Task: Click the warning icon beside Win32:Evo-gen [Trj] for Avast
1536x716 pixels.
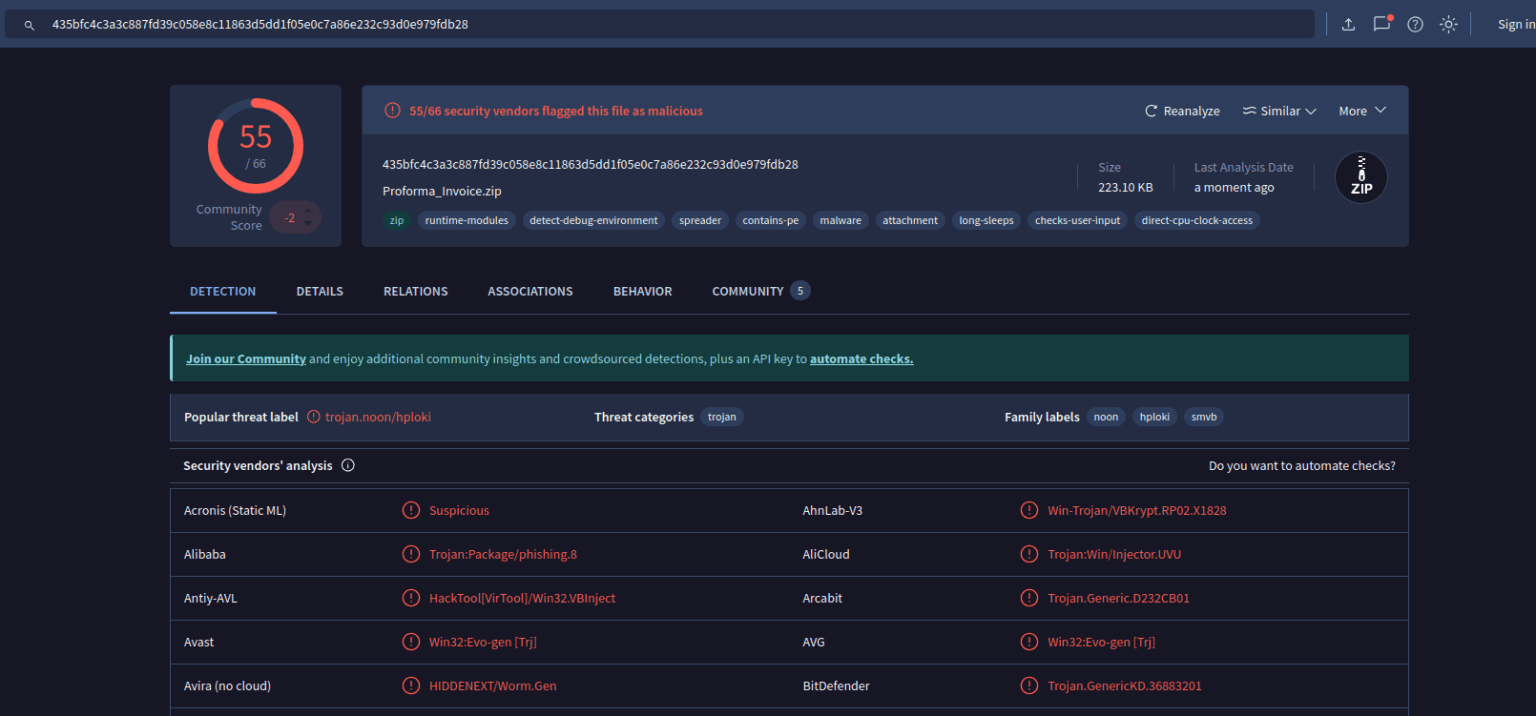Action: 411,641
